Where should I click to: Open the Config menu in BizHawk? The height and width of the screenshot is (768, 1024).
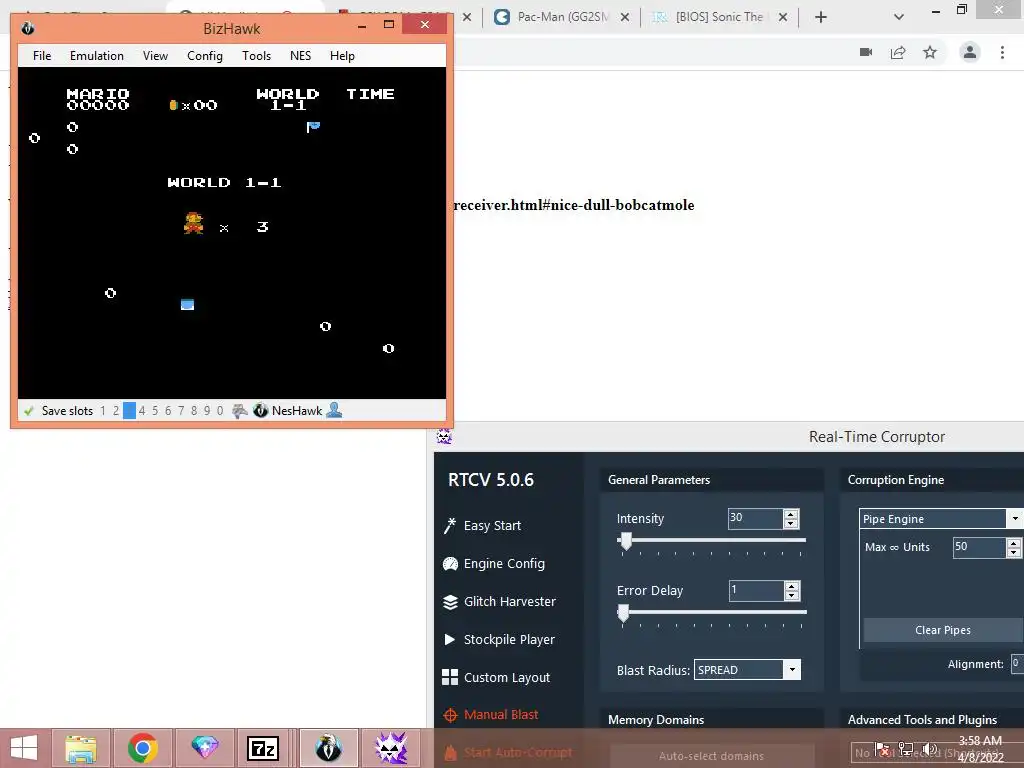click(204, 56)
